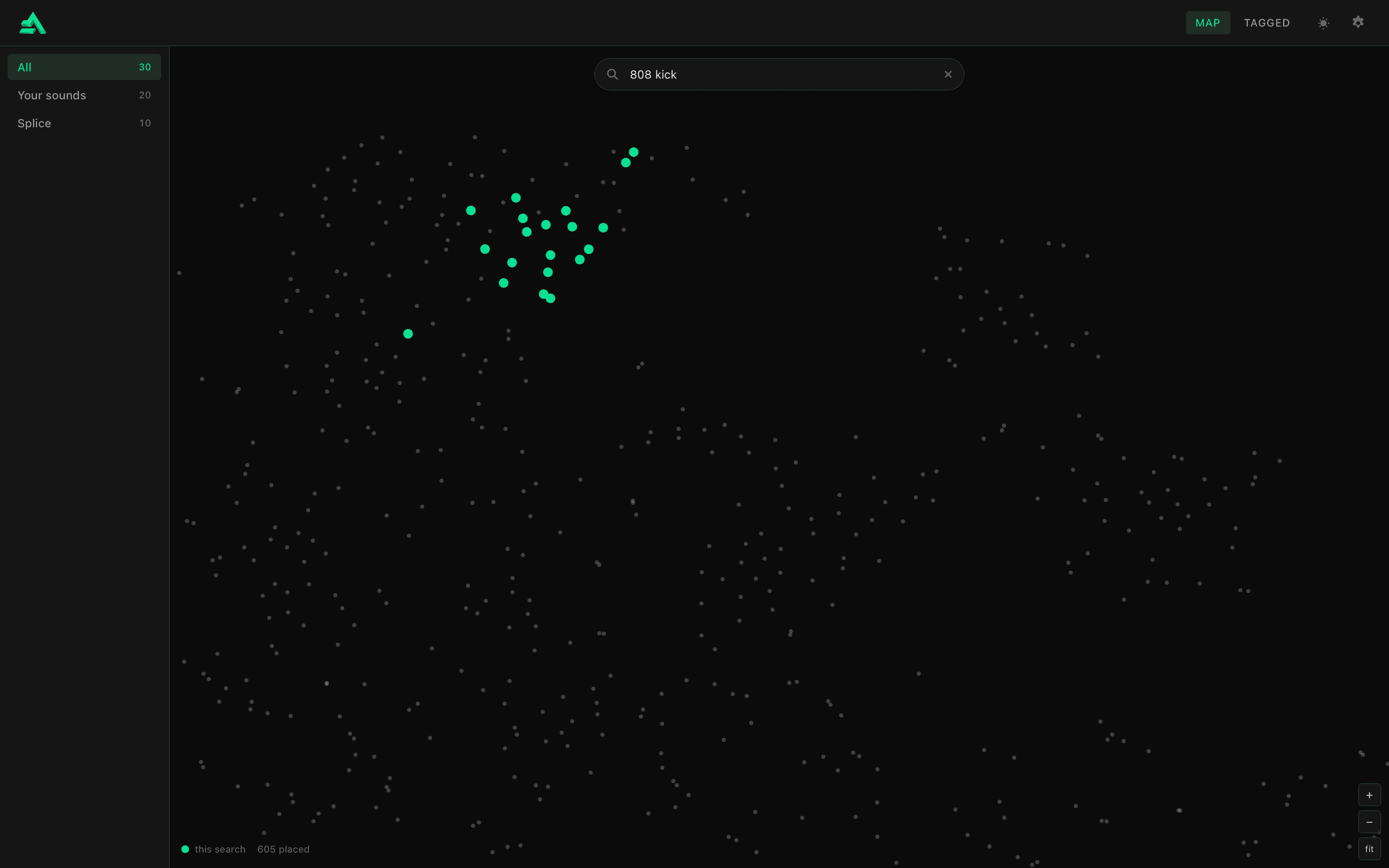Viewport: 1389px width, 868px height.
Task: Click 'this search' legend label
Action: coord(220,849)
